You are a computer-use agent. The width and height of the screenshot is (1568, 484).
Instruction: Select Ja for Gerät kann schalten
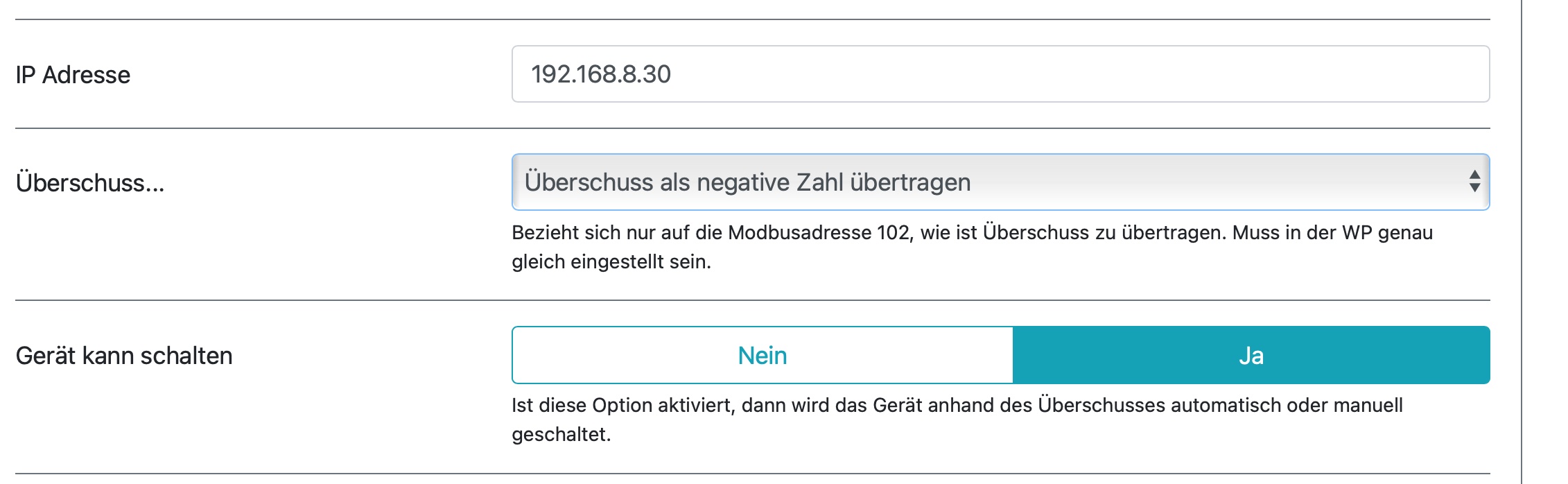tap(1251, 355)
